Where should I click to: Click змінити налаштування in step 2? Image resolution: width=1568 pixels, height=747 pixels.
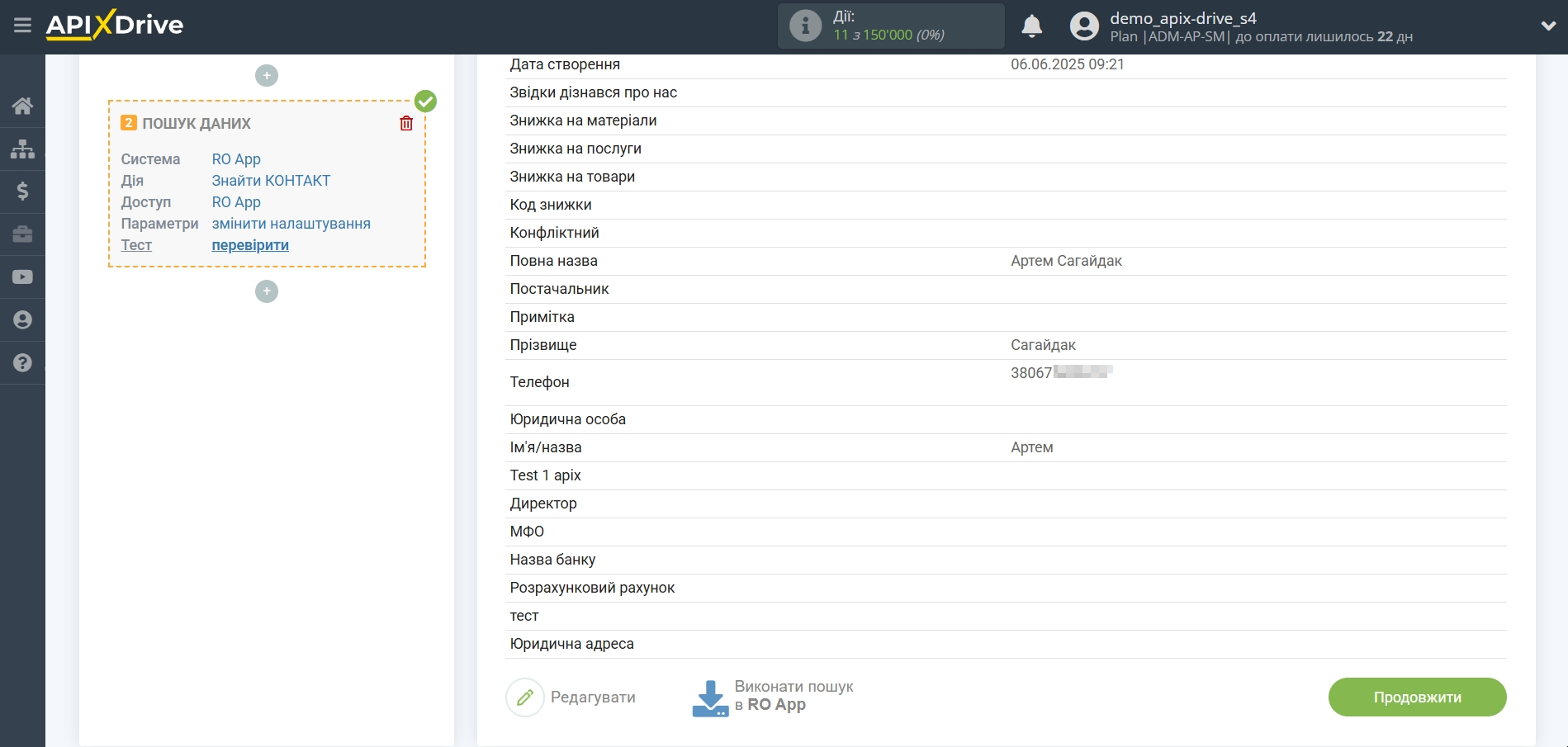point(291,223)
